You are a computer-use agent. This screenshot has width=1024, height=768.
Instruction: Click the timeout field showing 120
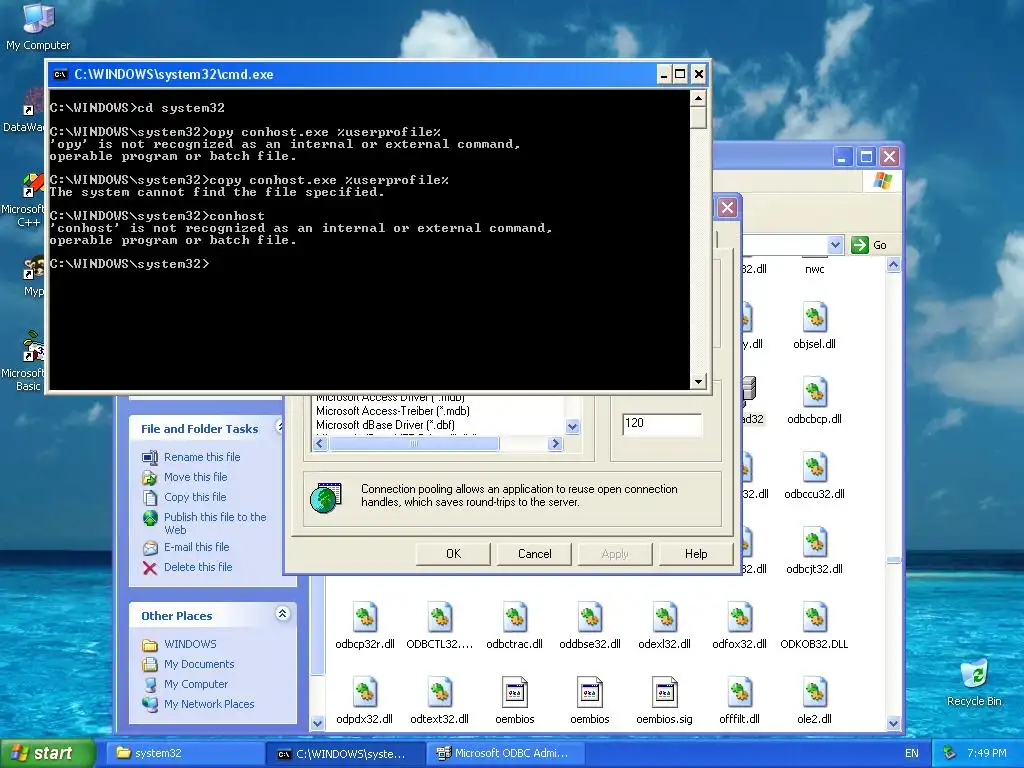(x=662, y=423)
